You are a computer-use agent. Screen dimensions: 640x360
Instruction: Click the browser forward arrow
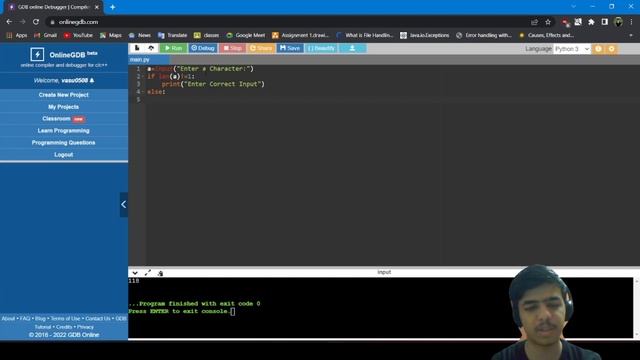coord(22,22)
